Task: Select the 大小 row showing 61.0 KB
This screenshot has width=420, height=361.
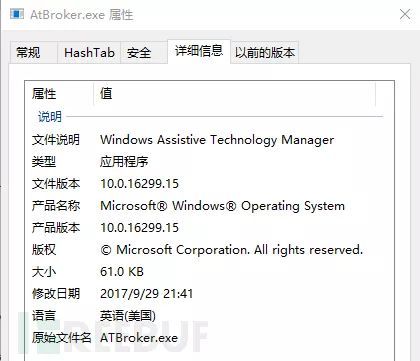Action: click(x=209, y=272)
